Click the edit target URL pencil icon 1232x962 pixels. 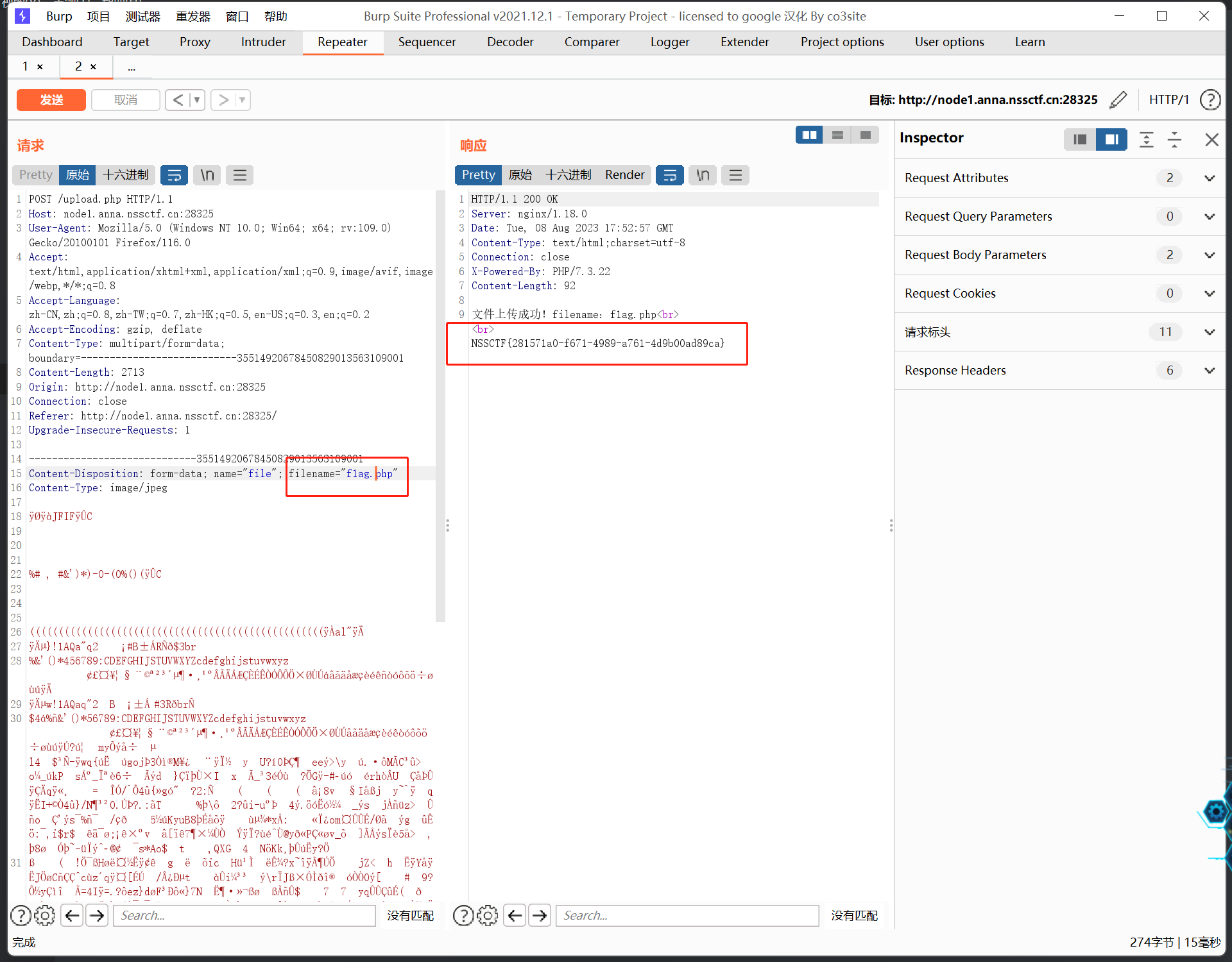pos(1122,98)
